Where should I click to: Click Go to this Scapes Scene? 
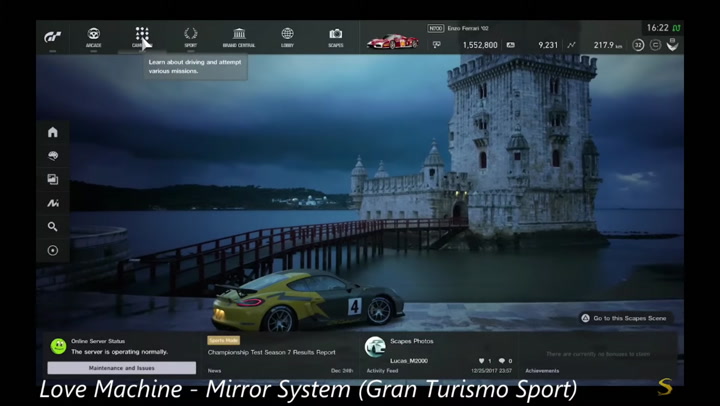625,318
